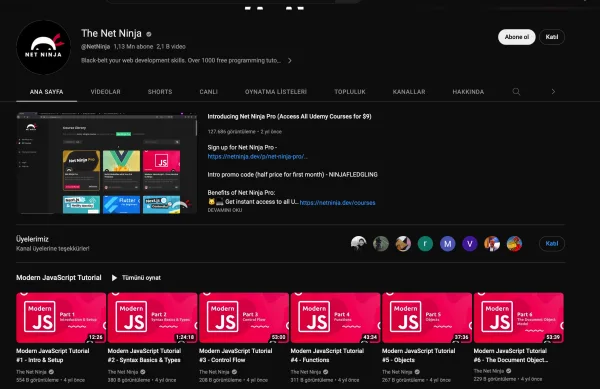Open Modern JS Part 1 thumbnail

[61, 318]
